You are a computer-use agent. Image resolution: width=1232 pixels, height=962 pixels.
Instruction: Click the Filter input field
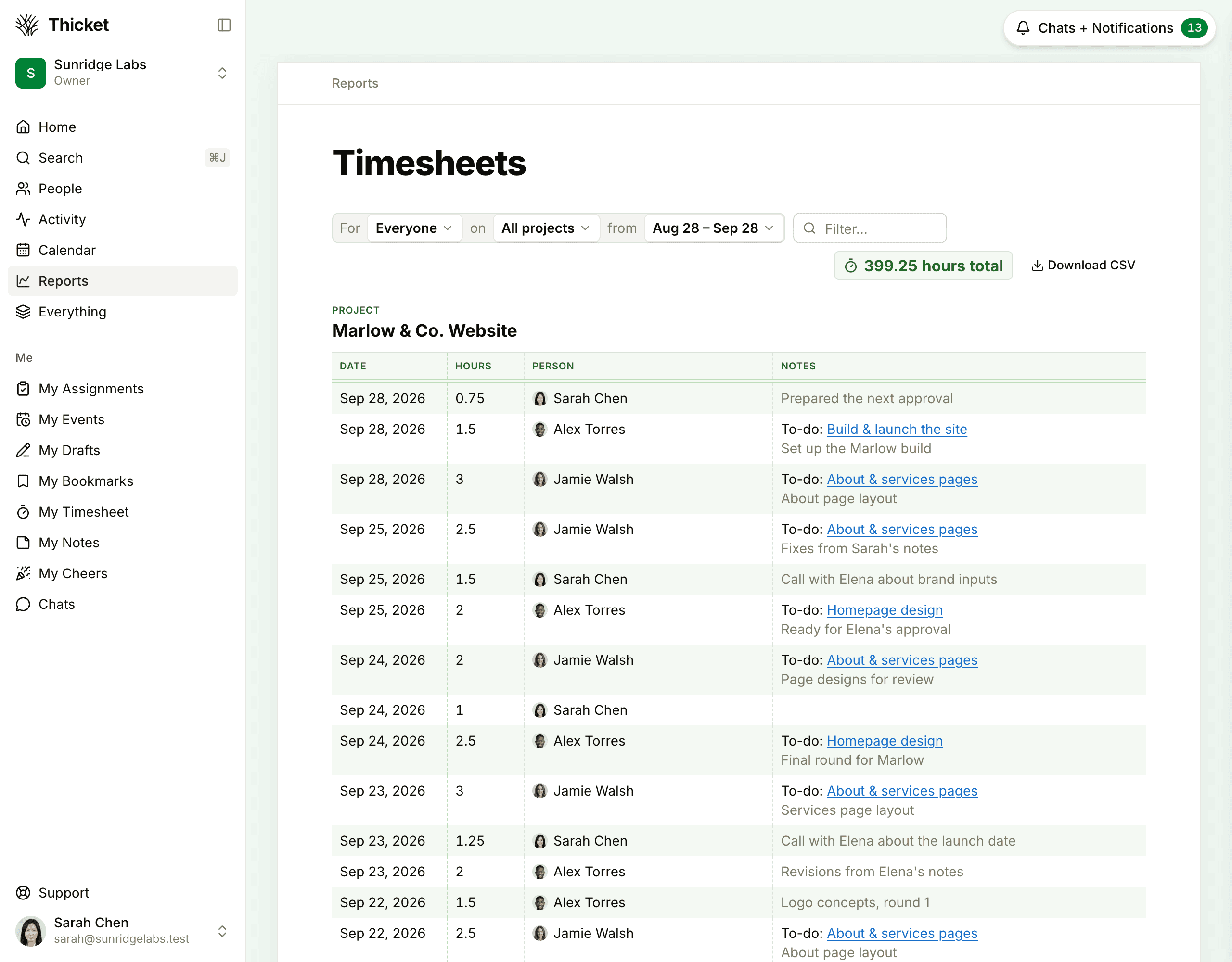(x=869, y=228)
